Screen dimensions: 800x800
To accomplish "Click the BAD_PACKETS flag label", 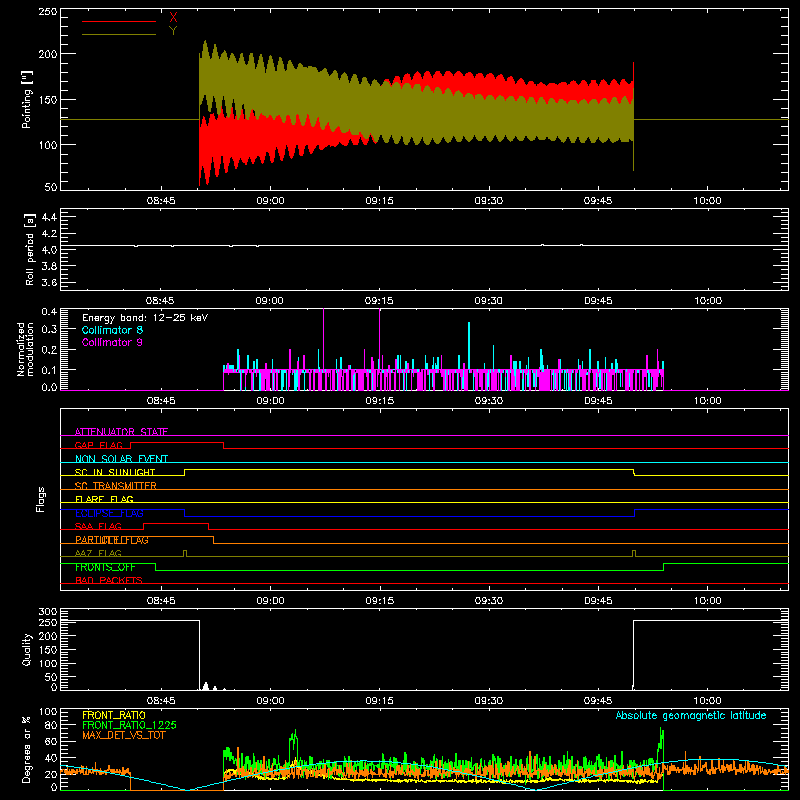I will [109, 580].
